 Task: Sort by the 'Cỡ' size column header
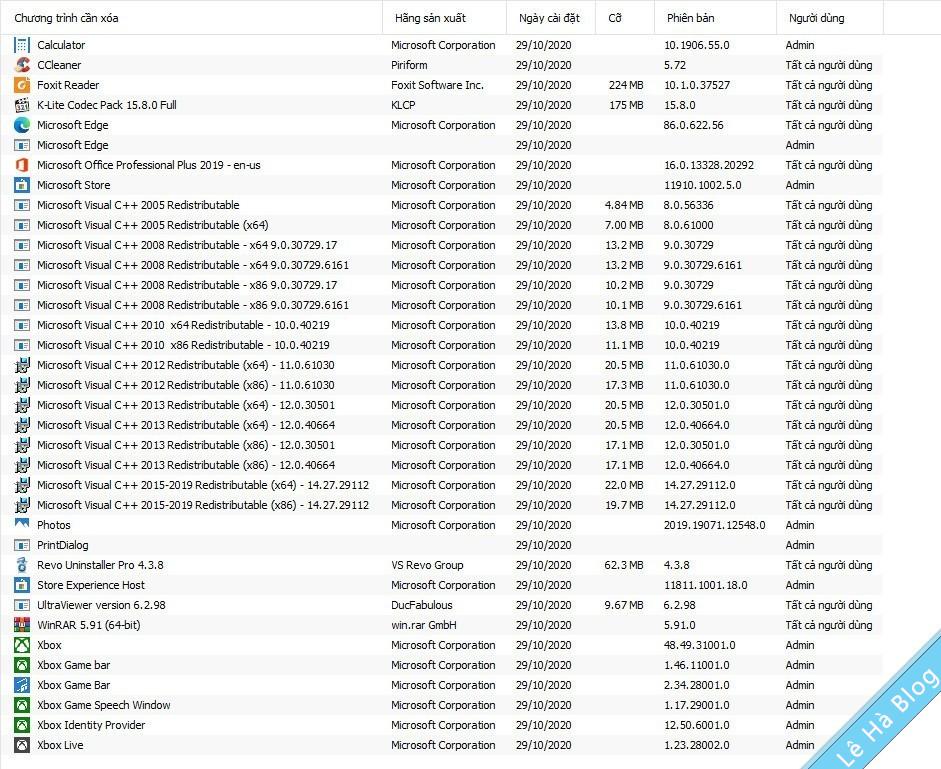coord(625,18)
